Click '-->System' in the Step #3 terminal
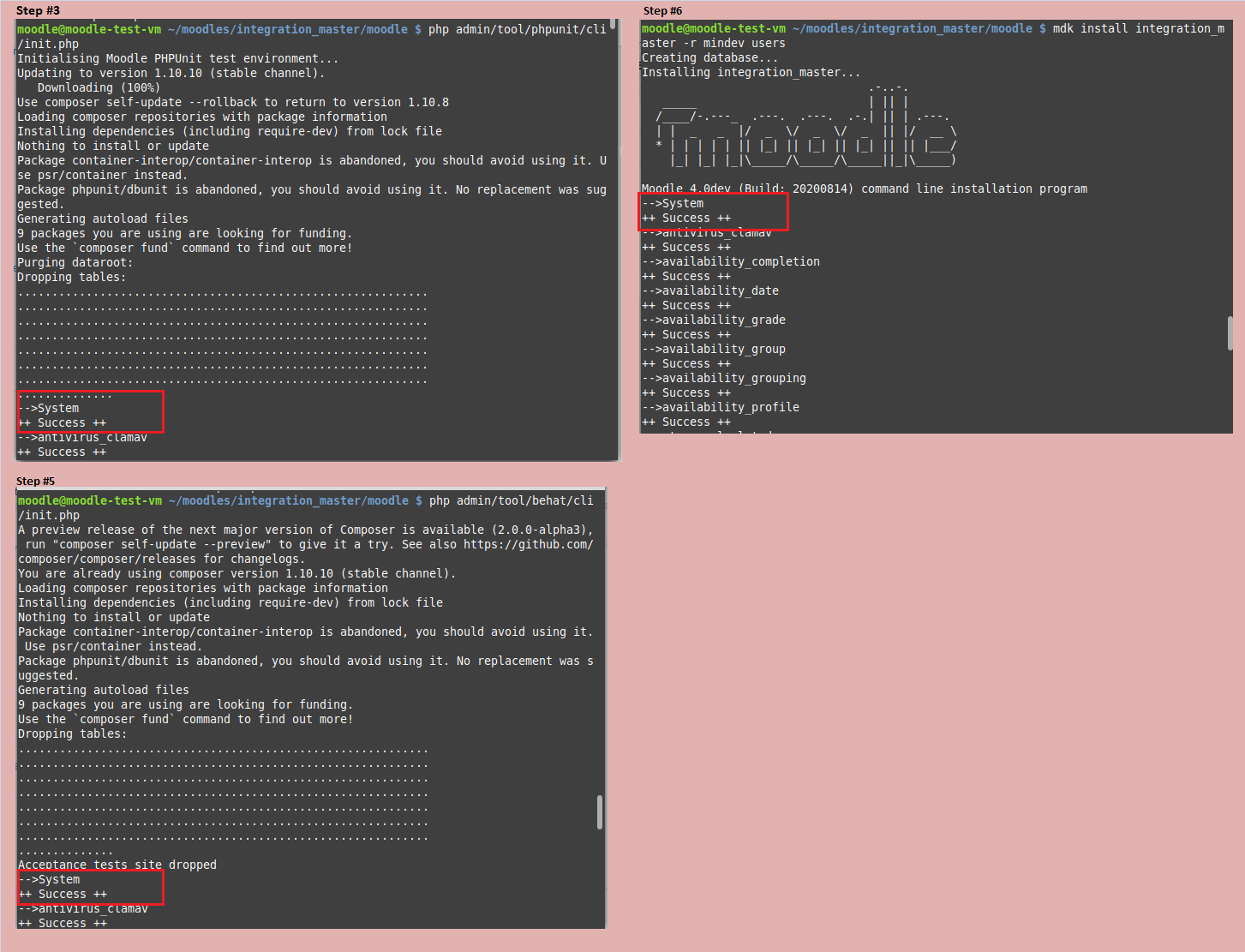The height and width of the screenshot is (952, 1245). tap(48, 408)
